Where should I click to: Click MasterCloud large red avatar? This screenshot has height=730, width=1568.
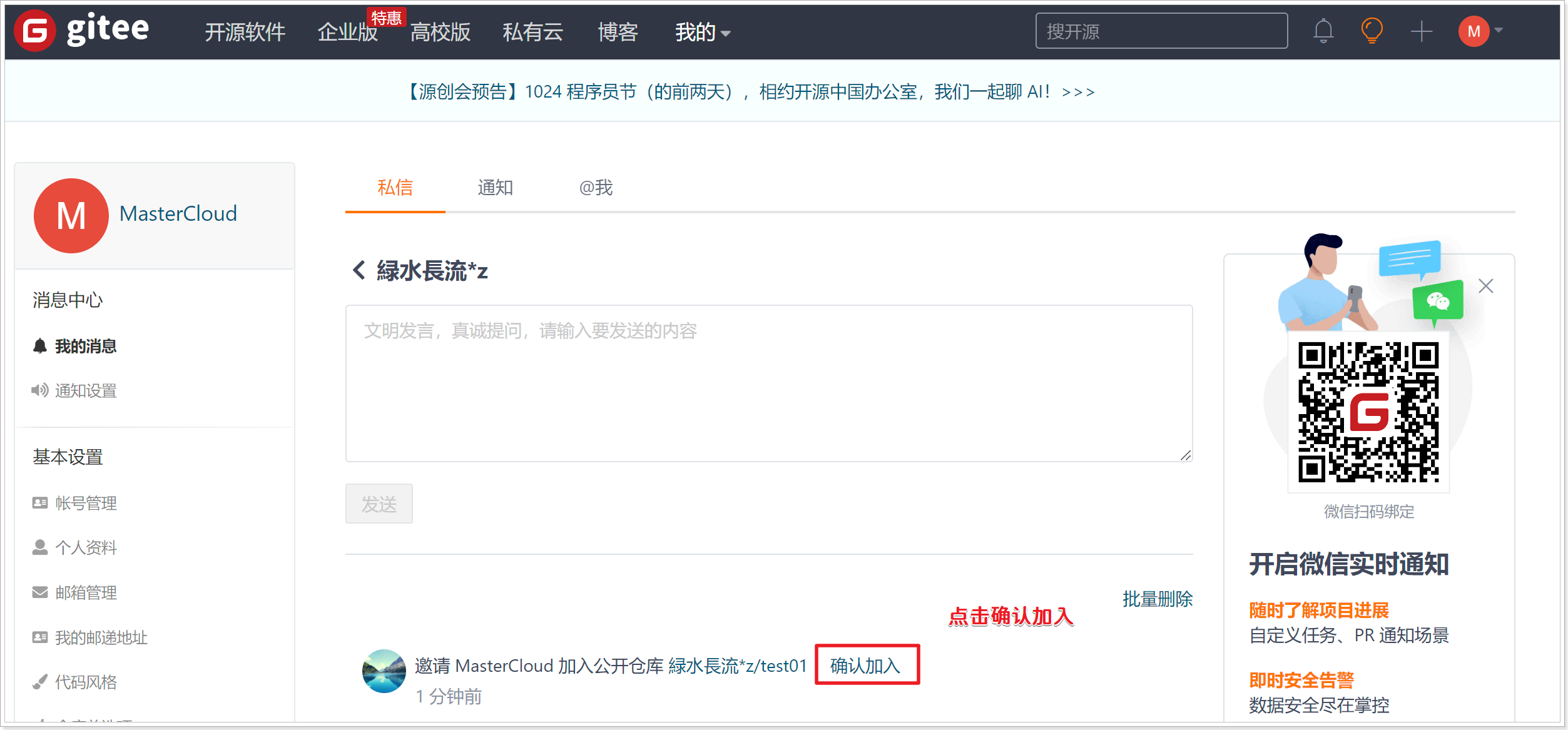click(71, 216)
